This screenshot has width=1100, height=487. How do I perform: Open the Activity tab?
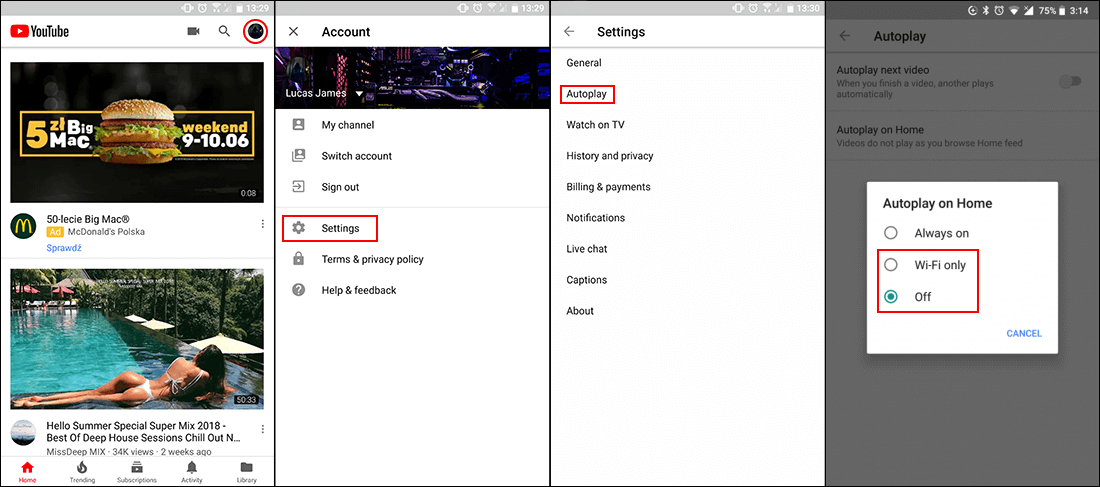(x=192, y=472)
